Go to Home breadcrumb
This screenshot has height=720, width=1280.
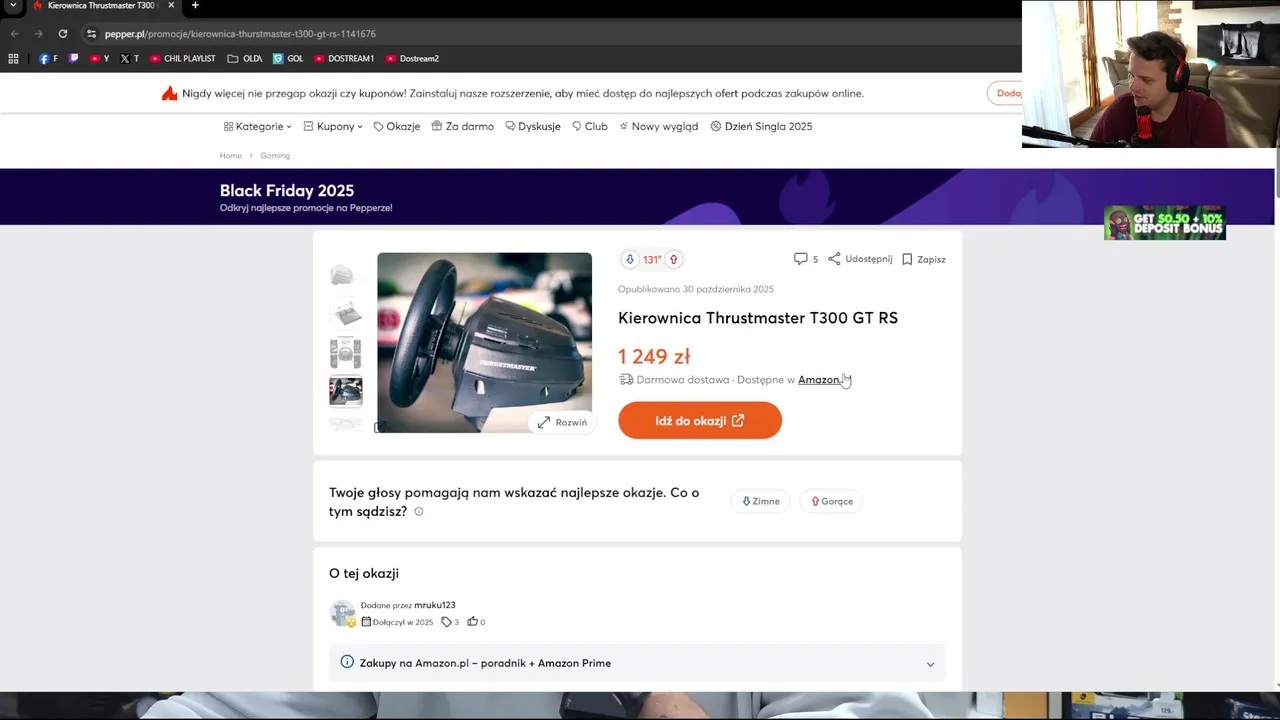231,156
